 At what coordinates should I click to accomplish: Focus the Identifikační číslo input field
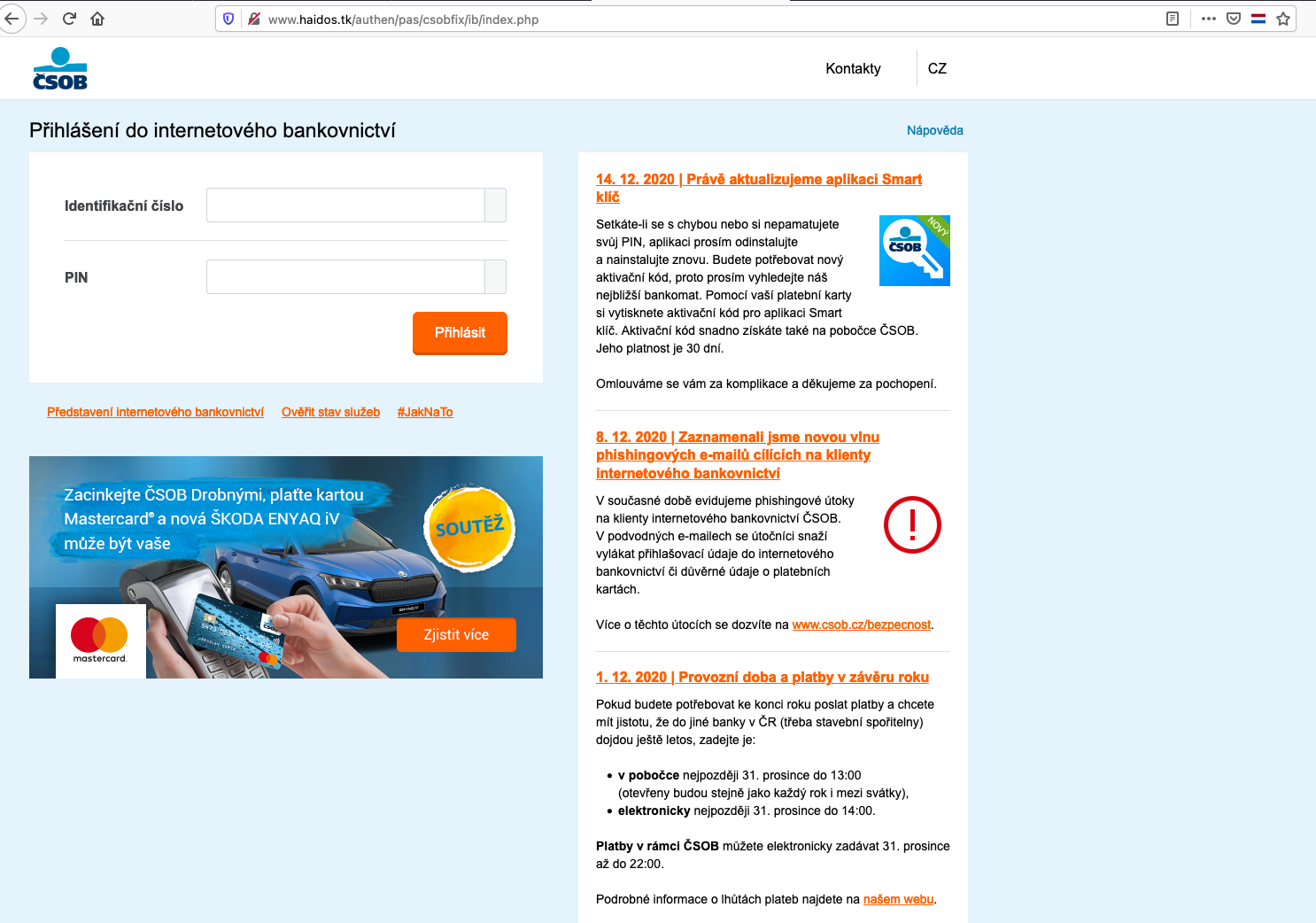[345, 205]
